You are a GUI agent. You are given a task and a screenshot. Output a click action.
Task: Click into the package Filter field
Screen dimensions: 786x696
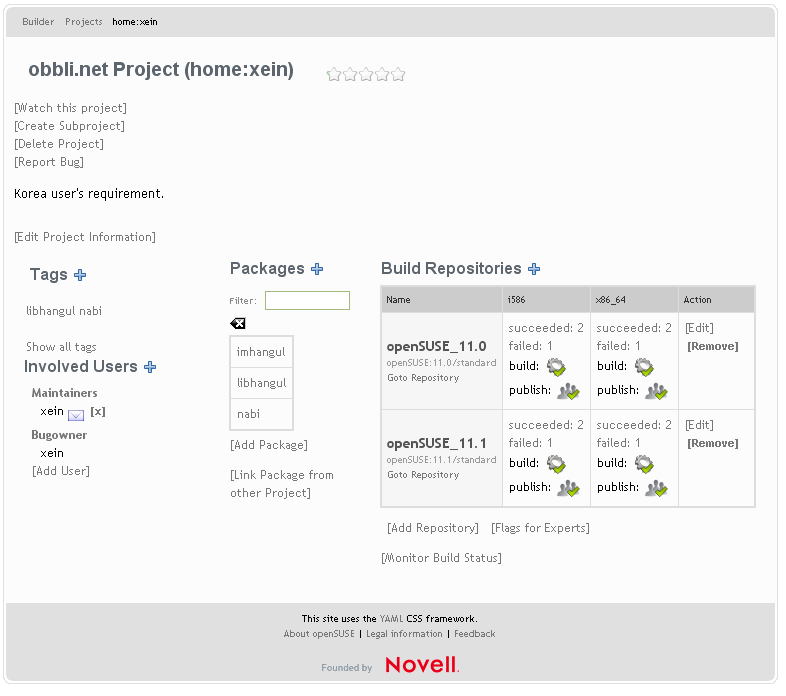pos(307,301)
